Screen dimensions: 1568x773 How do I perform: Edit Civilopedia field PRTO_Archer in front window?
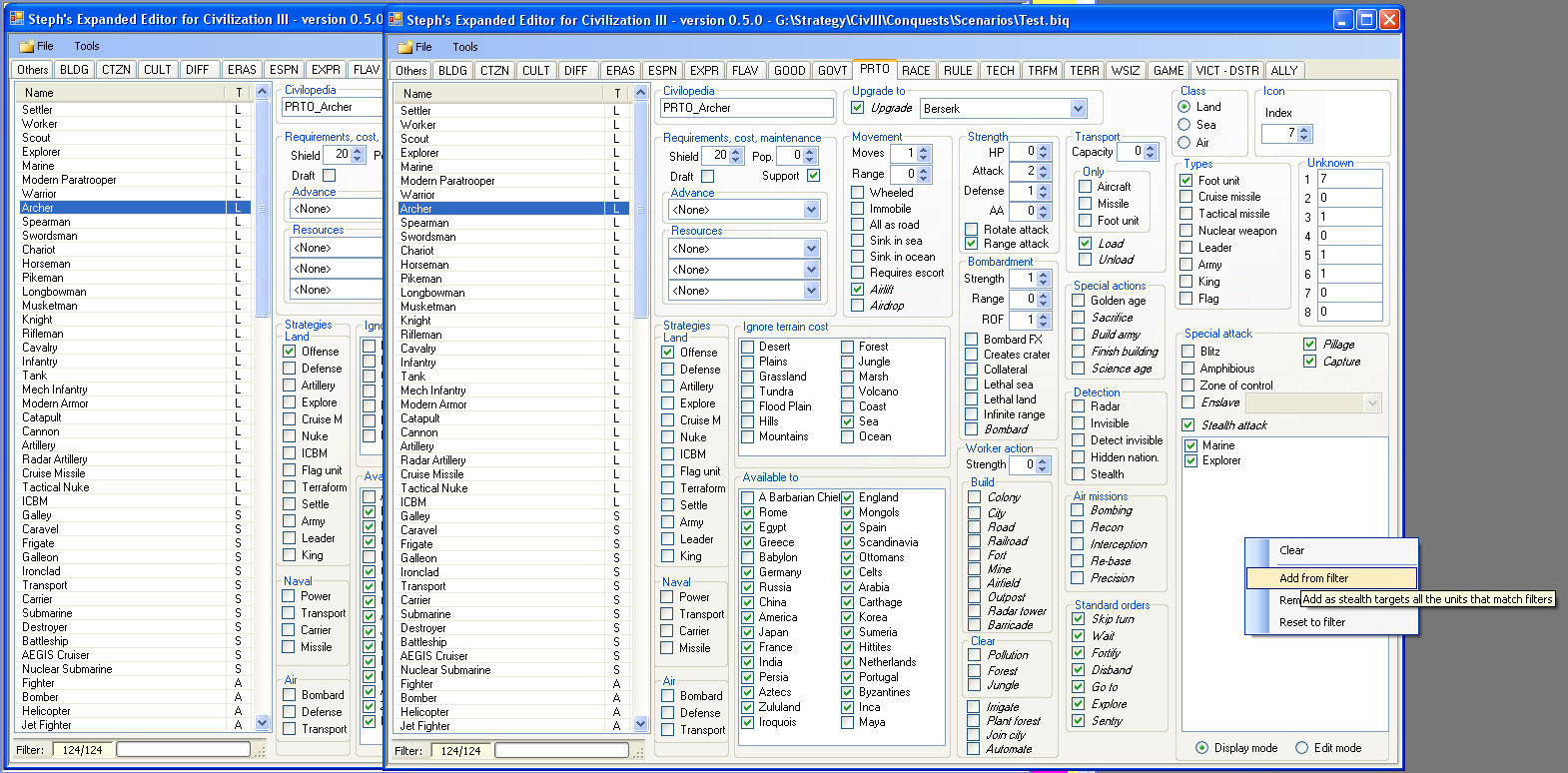748,108
